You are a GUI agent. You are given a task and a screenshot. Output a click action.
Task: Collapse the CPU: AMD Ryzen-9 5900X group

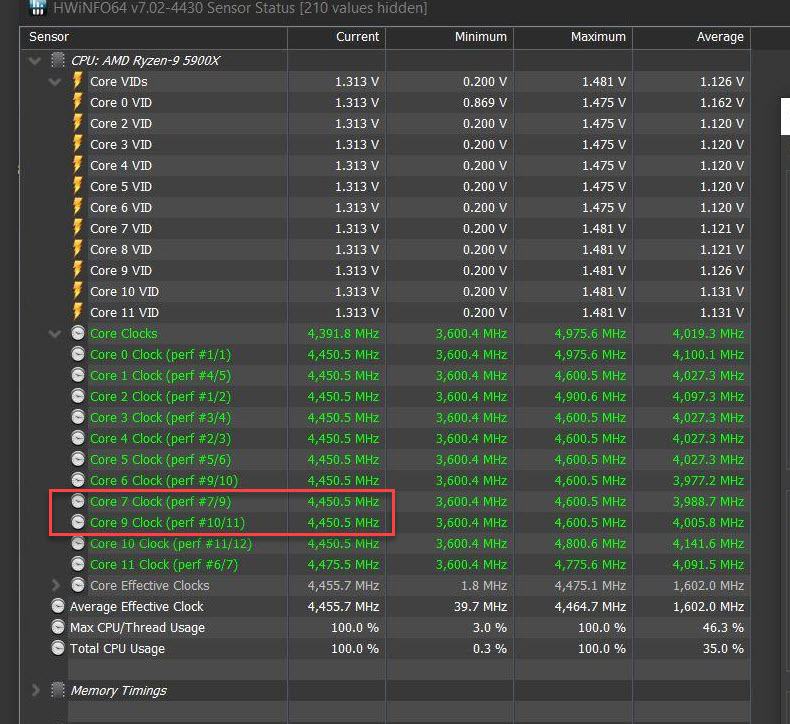pos(35,61)
